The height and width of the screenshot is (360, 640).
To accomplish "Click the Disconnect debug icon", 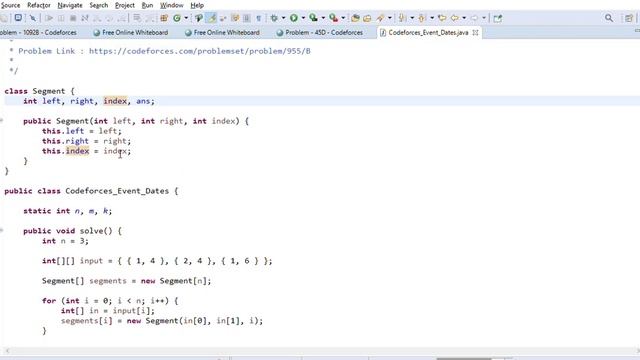I will [x=85, y=18].
